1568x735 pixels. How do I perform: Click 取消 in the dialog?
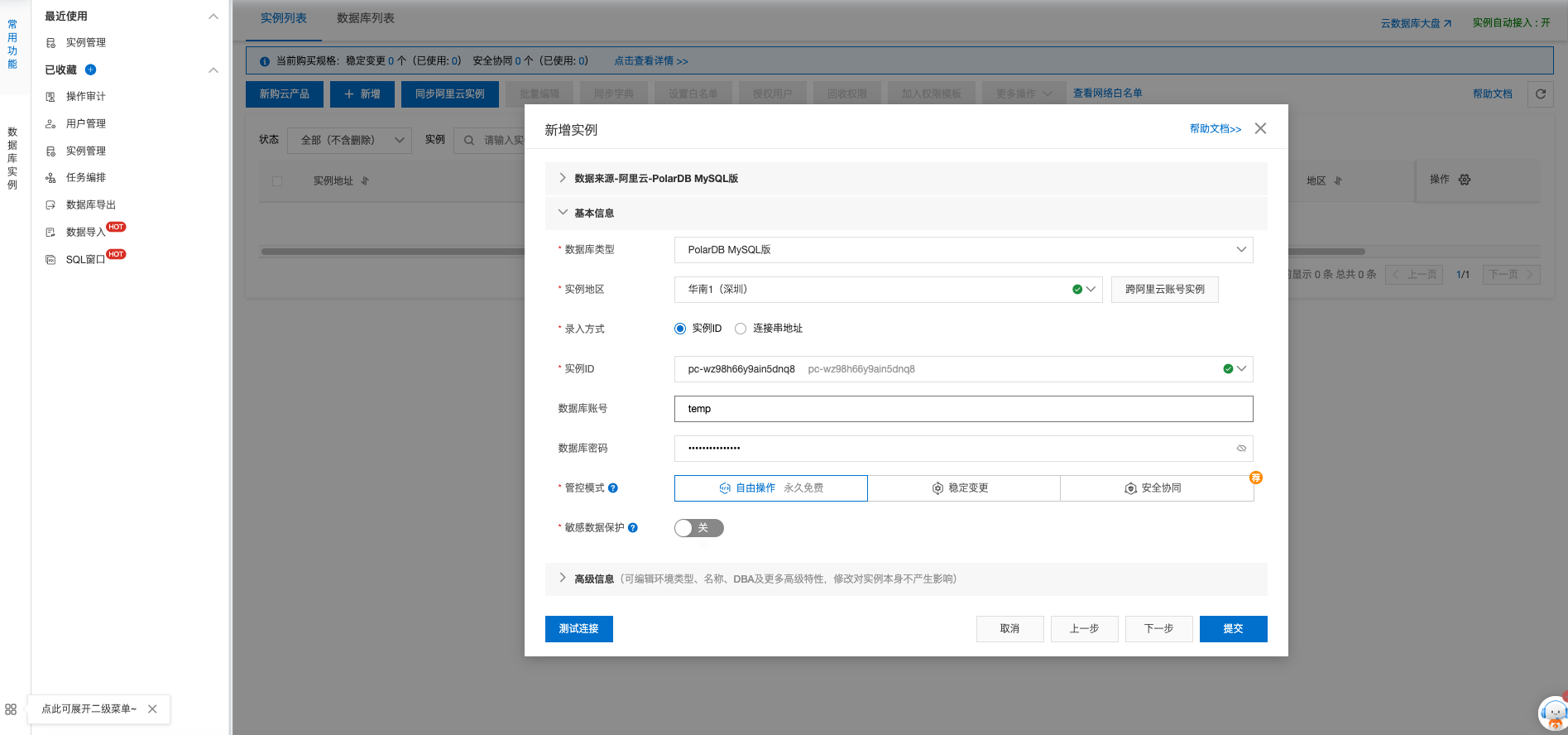1010,629
